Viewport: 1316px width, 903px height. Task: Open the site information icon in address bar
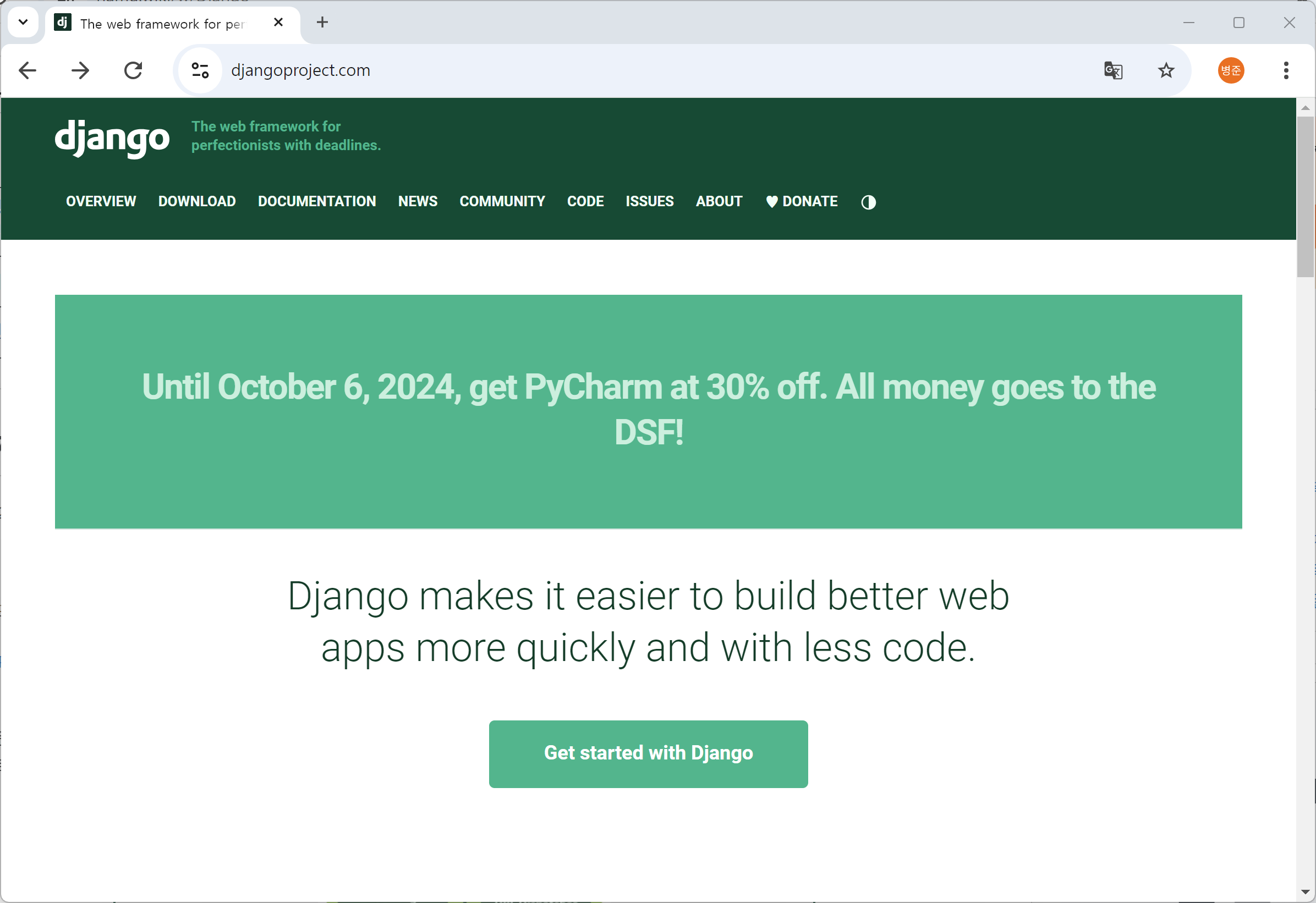(x=200, y=71)
